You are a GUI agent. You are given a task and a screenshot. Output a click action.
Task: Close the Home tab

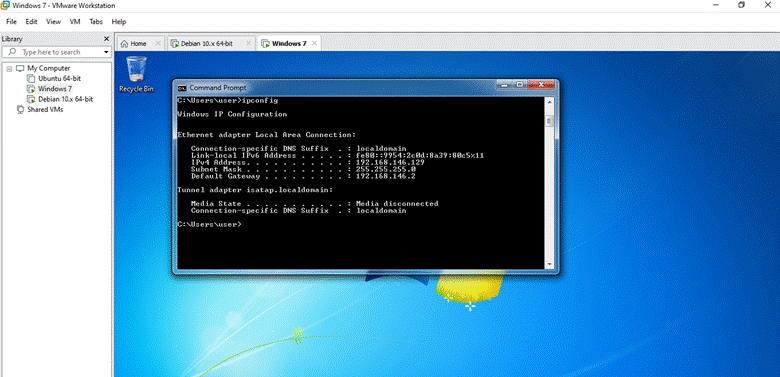coord(158,43)
